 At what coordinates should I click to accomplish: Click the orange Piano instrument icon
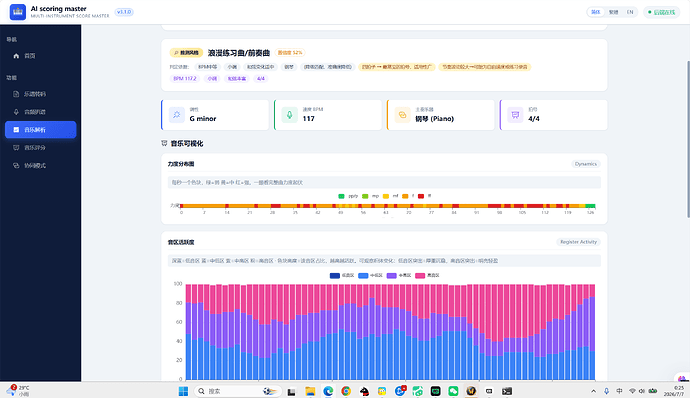point(402,115)
